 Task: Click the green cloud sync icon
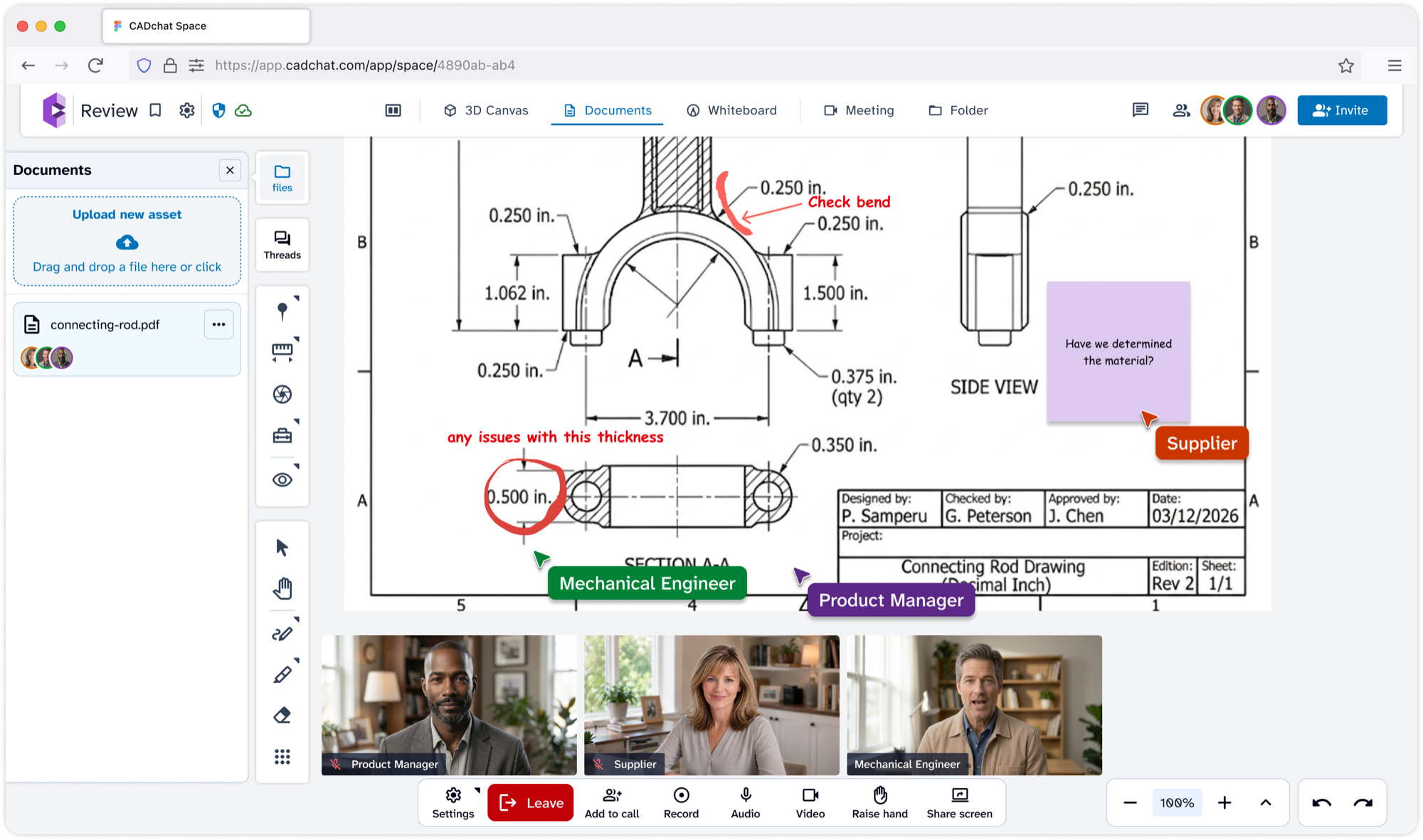[x=243, y=110]
